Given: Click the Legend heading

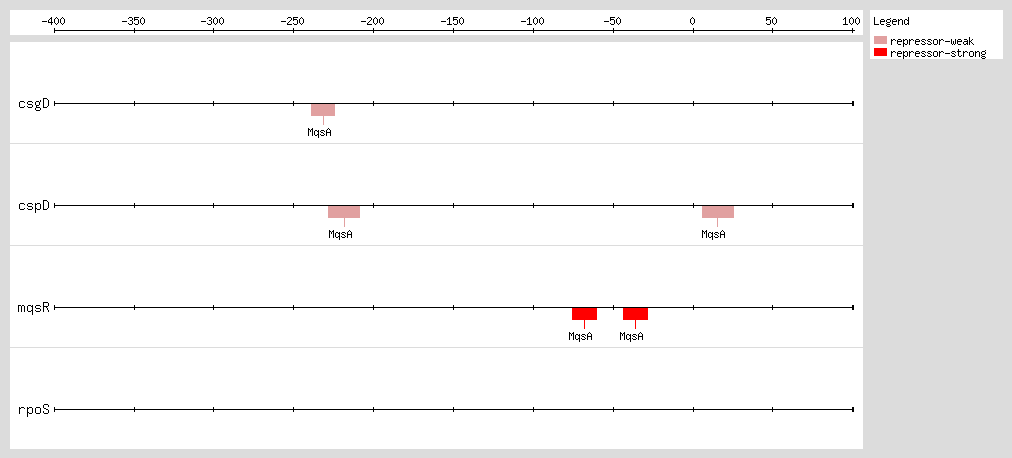Looking at the screenshot, I should point(891,21).
